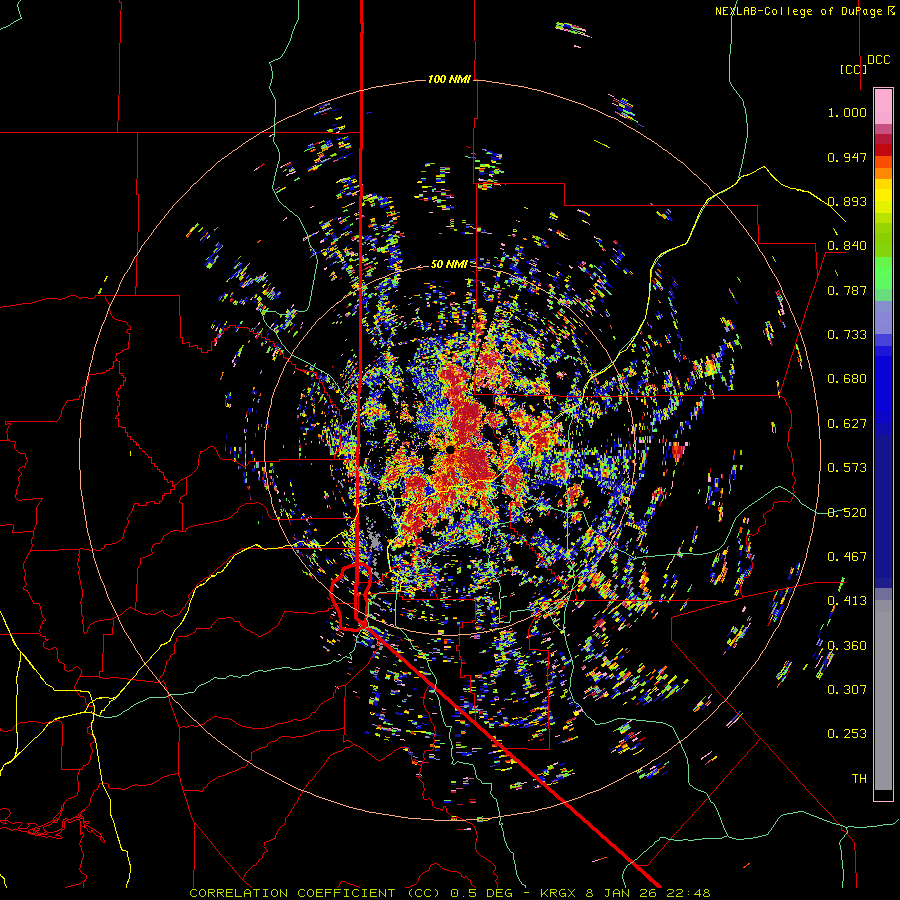Click the 0.787 scale value
Image resolution: width=900 pixels, height=900 pixels.
[847, 290]
